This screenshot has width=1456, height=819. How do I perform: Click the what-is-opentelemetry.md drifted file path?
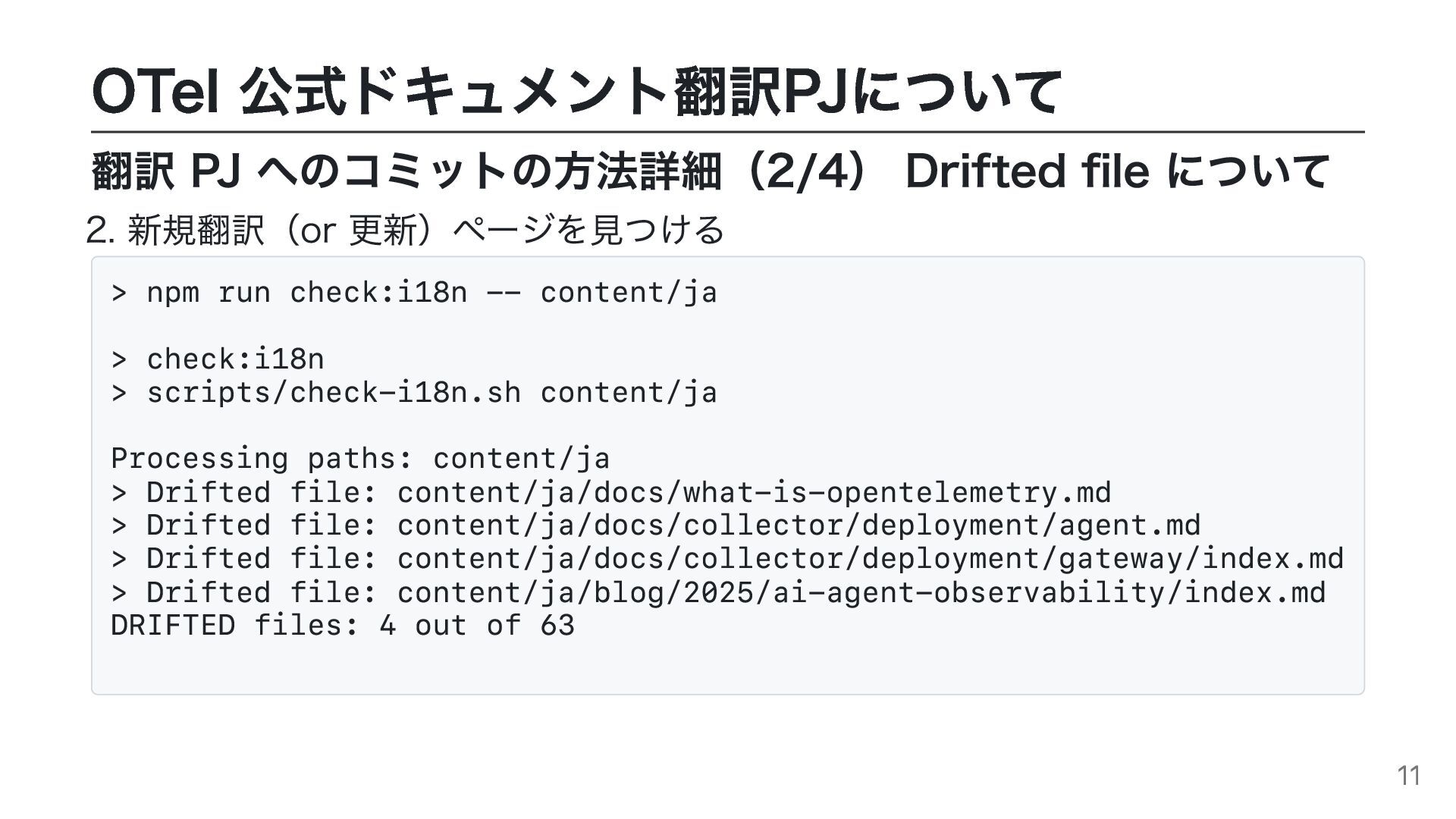755,493
